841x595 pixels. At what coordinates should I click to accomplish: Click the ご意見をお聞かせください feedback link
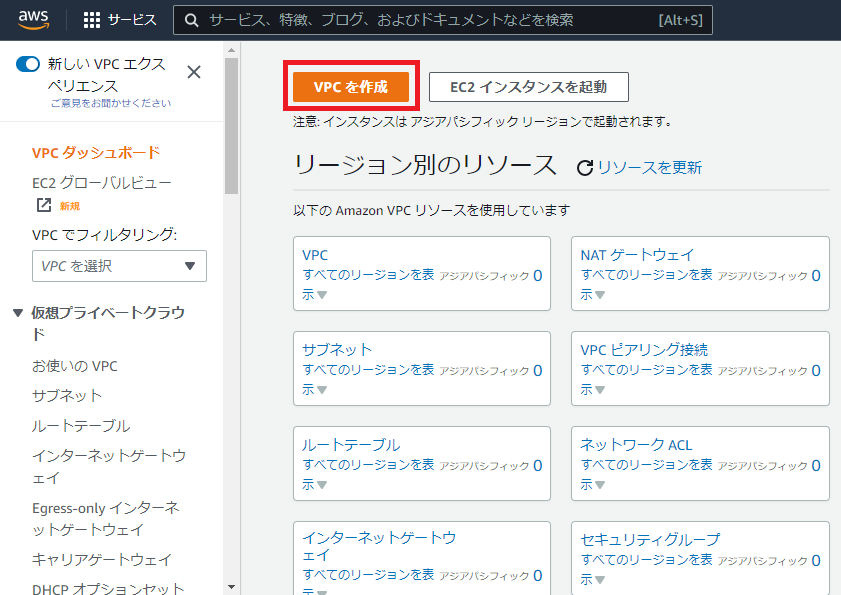pyautogui.click(x=110, y=103)
